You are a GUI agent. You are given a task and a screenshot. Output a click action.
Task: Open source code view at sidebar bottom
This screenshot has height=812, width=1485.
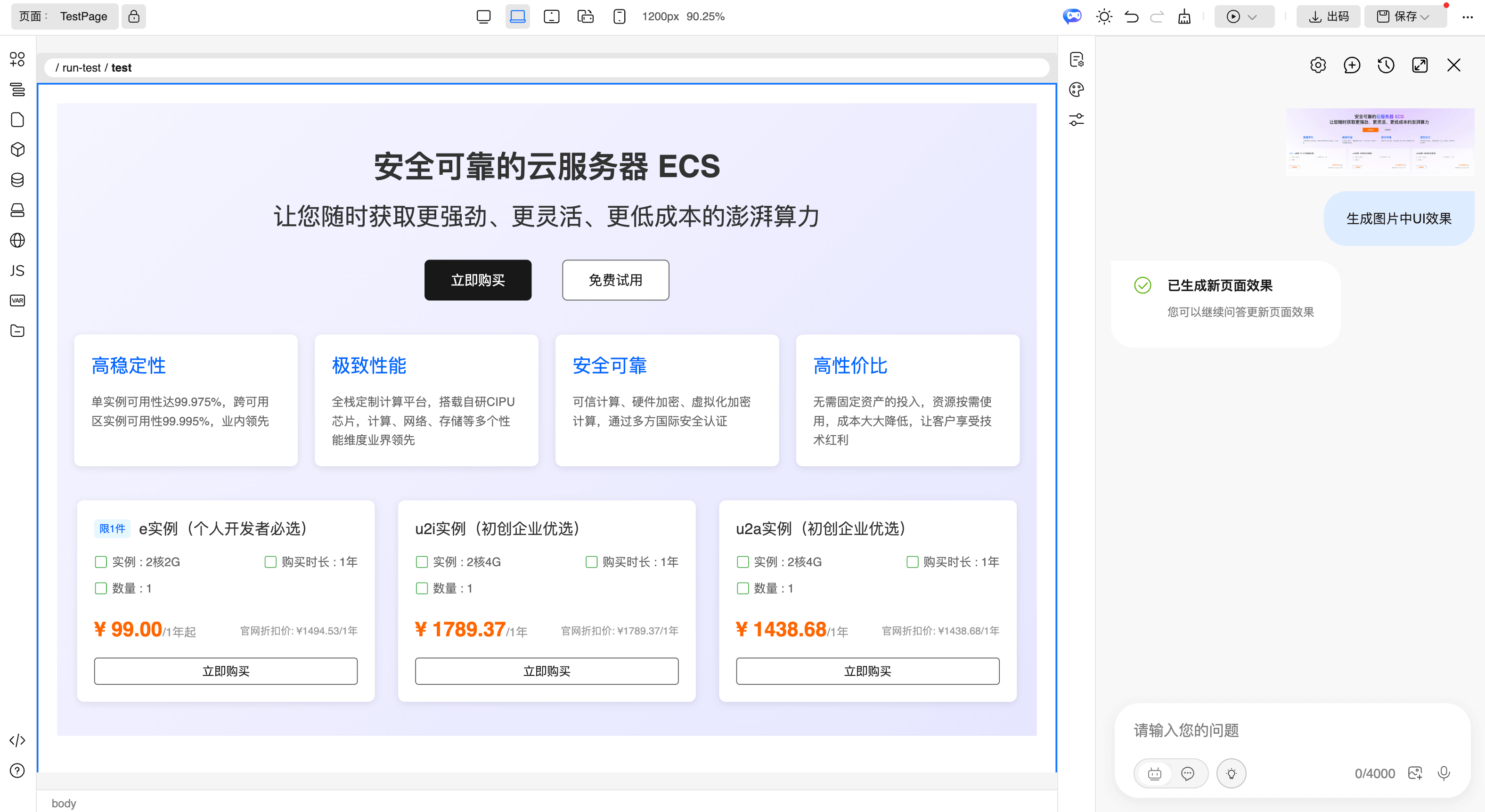[16, 740]
